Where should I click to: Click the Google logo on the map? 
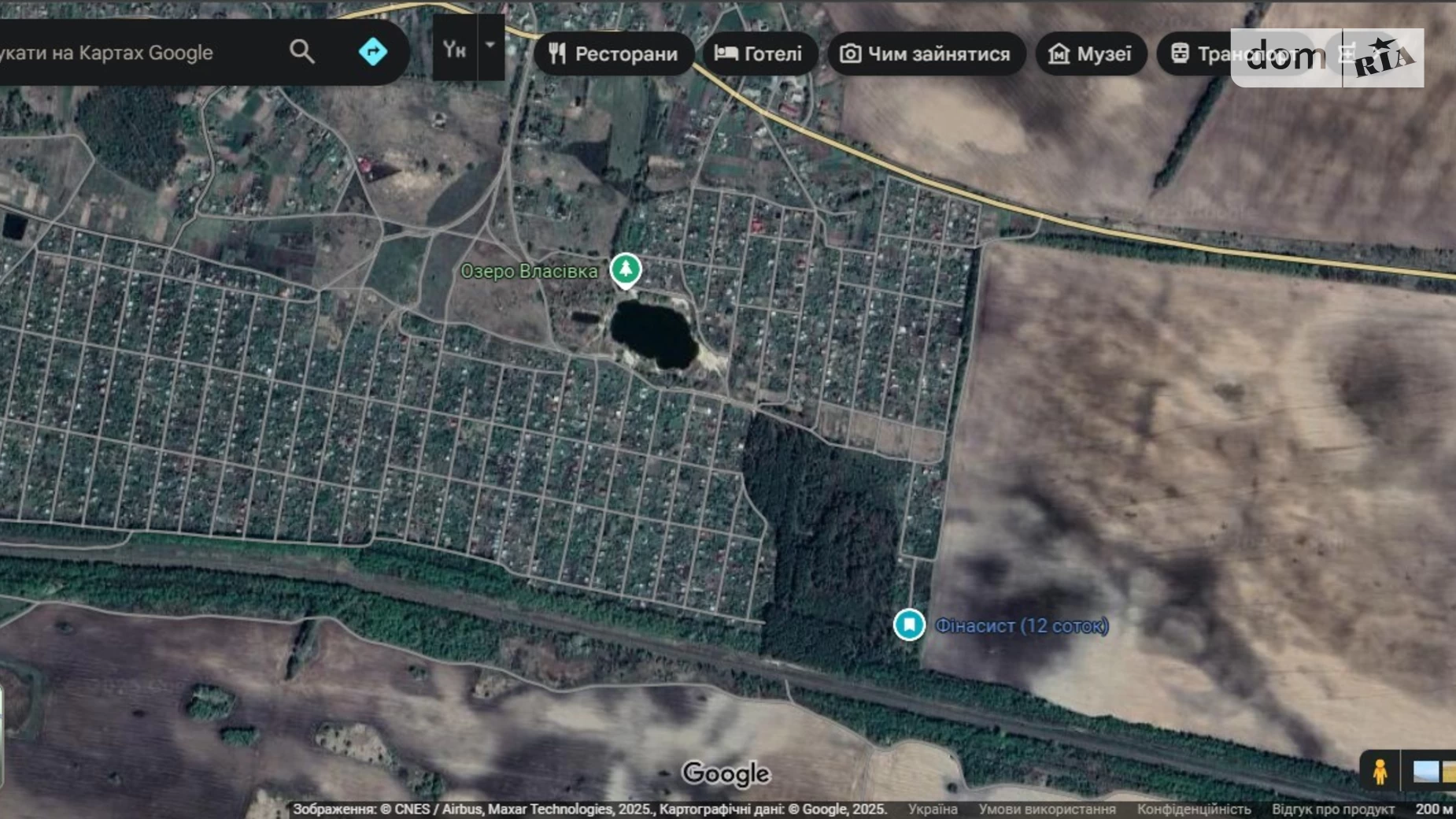pyautogui.click(x=725, y=773)
